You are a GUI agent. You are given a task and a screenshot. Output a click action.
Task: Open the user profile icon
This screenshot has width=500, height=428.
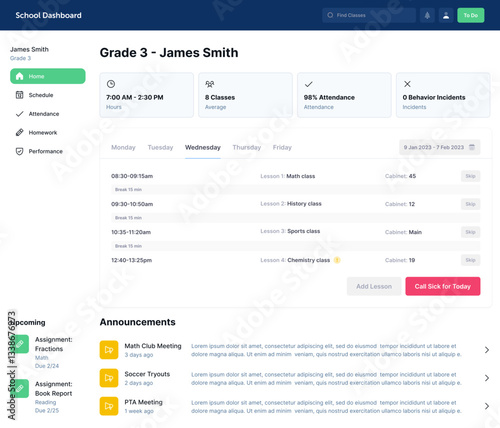coord(446,15)
